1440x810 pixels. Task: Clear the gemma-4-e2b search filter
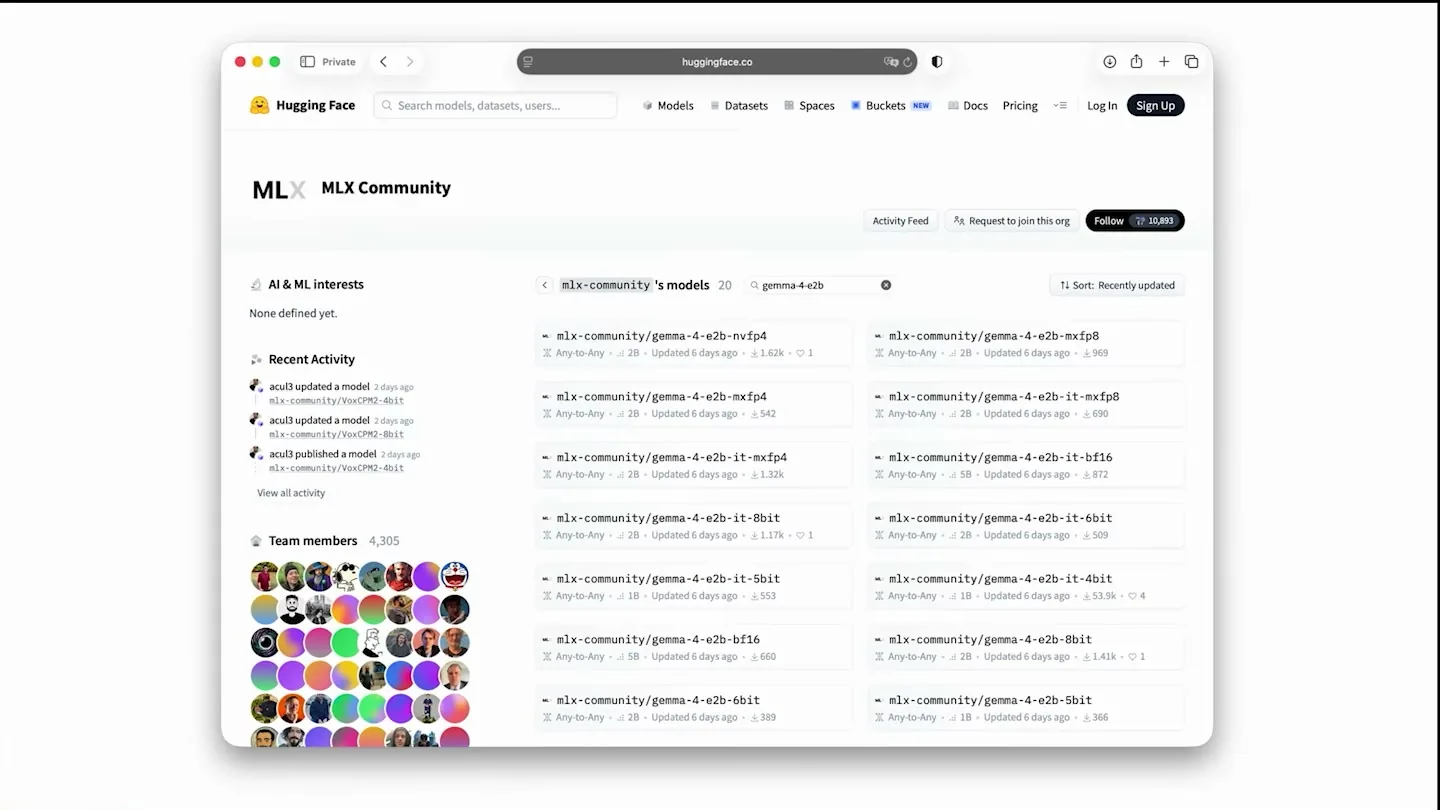pyautogui.click(x=886, y=285)
